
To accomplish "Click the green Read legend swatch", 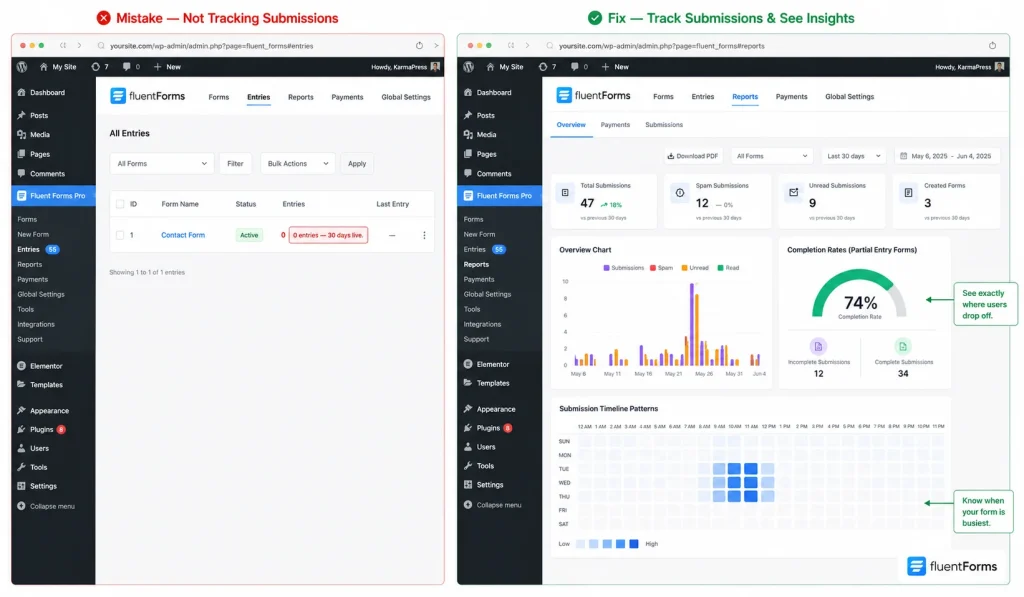I will [720, 268].
